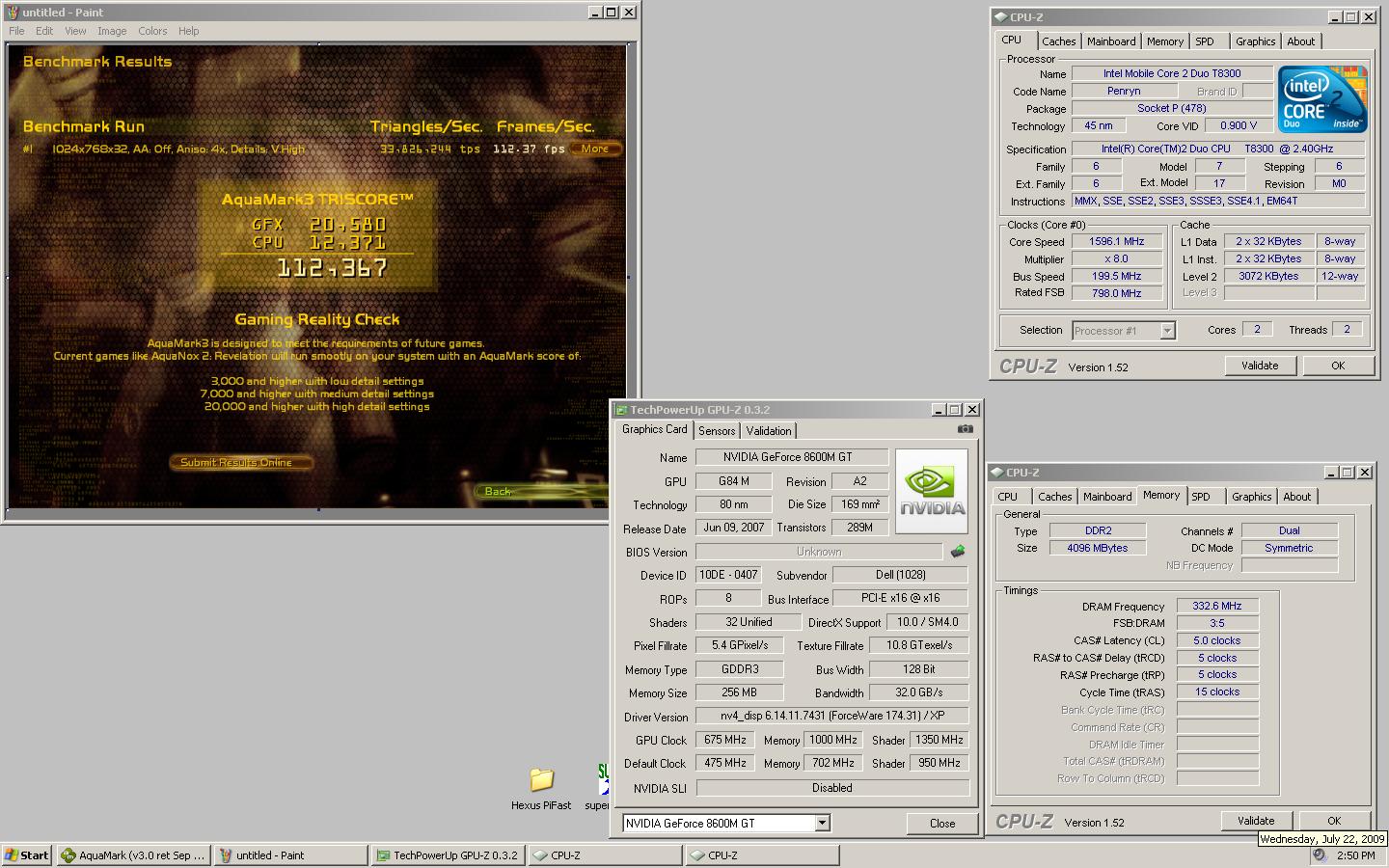Click the Paint window title icon
Screen dimensions: 1389x868
pos(13,13)
